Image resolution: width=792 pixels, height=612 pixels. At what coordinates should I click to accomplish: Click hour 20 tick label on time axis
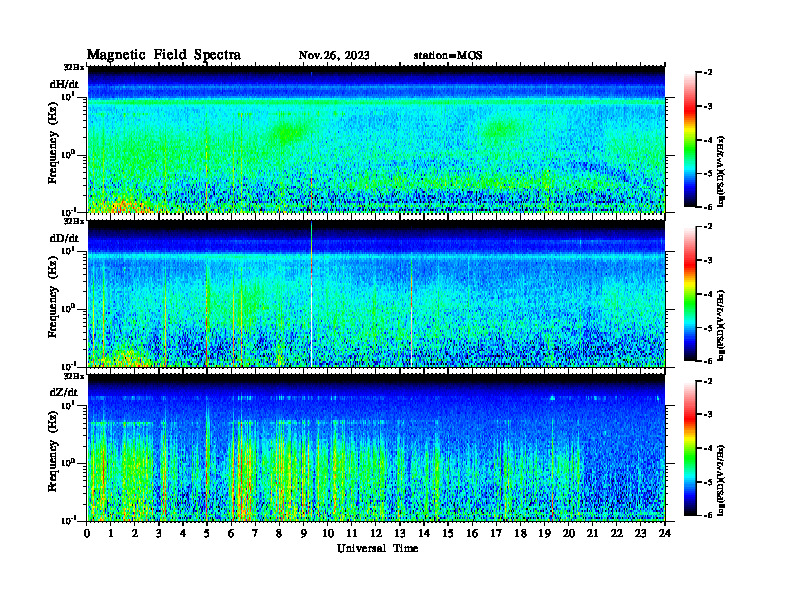click(x=568, y=534)
